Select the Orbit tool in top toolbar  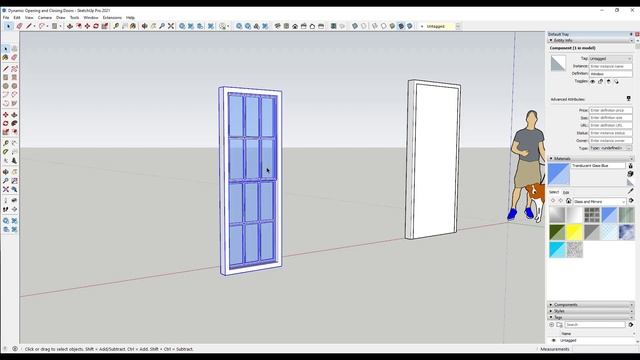point(144,26)
